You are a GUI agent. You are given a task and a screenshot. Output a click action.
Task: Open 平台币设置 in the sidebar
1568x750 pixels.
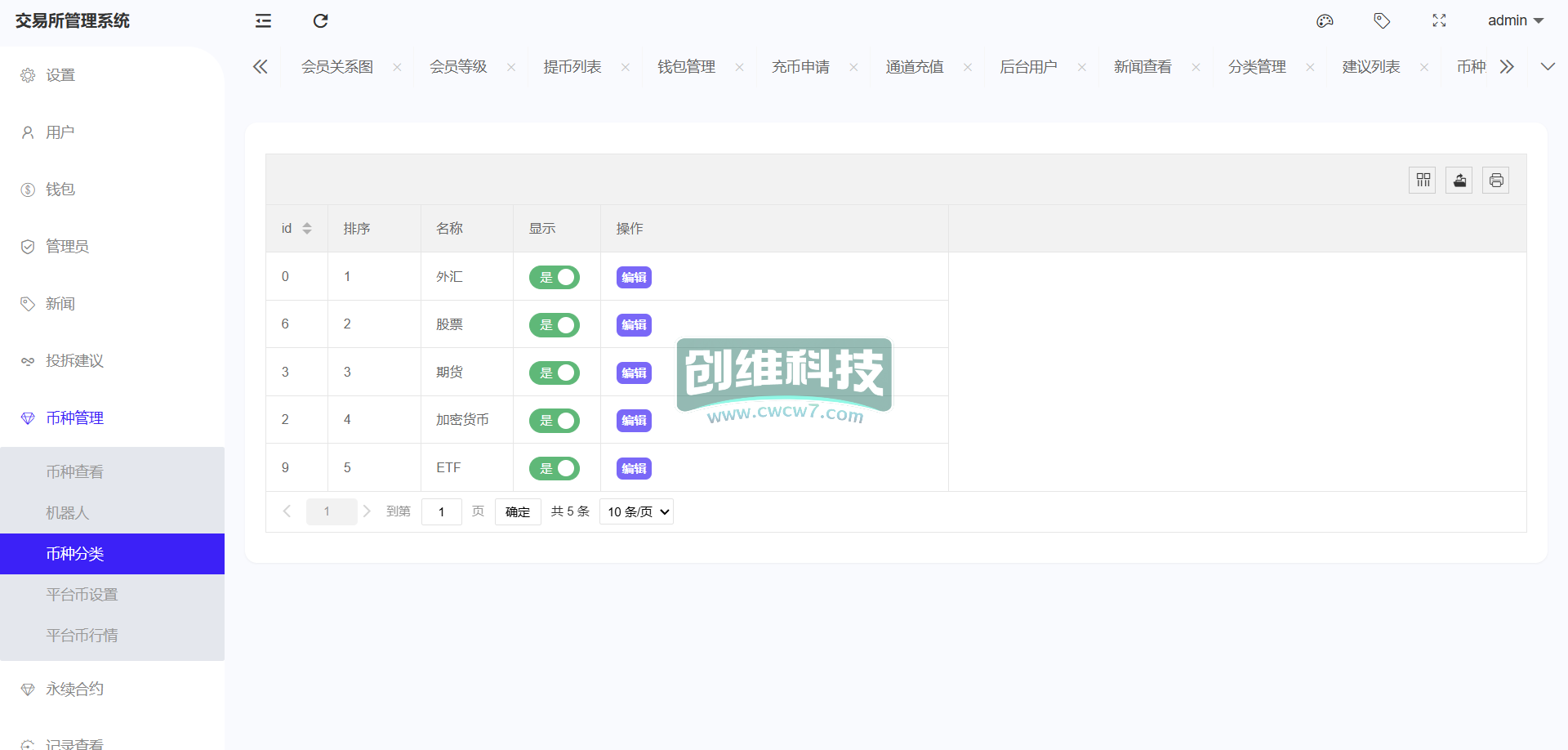point(82,595)
